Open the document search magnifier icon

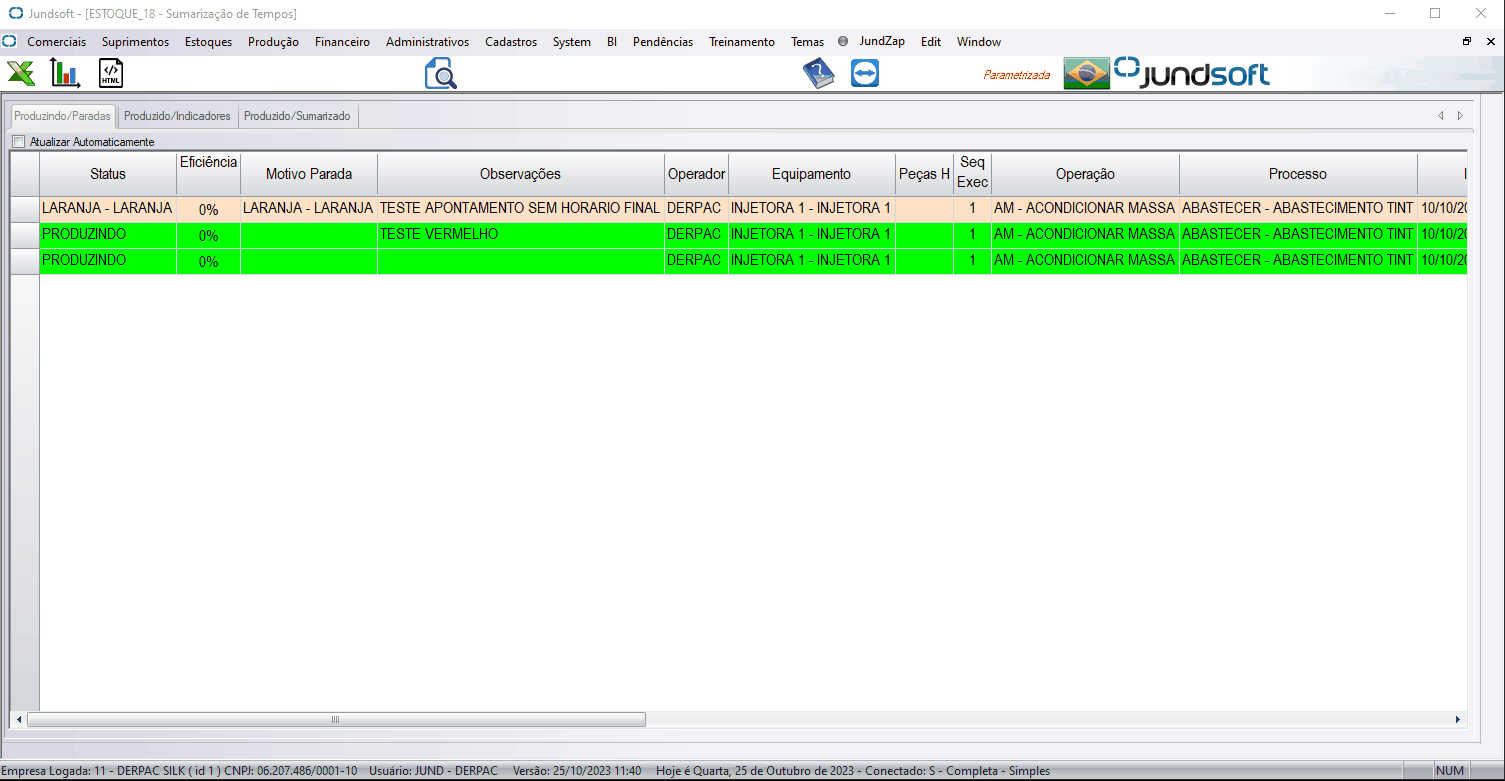point(440,73)
